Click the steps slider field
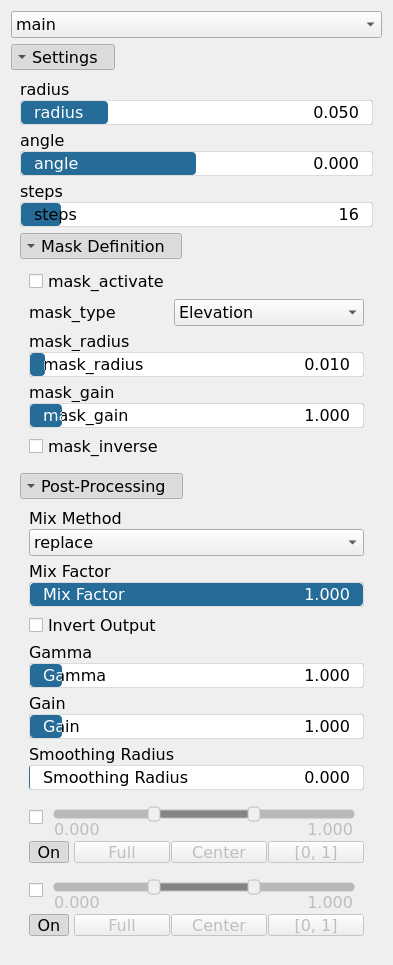 coord(196,215)
